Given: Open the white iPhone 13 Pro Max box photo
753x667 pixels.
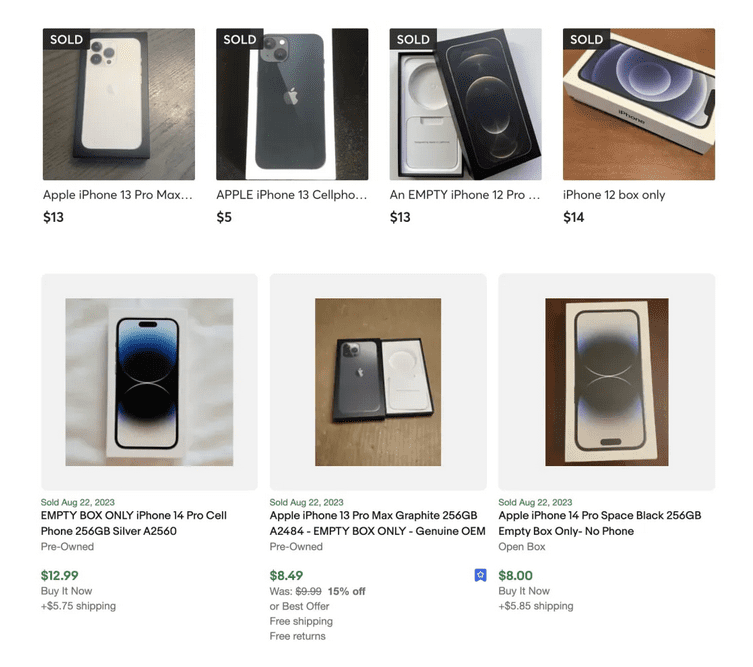Looking at the screenshot, I should (x=118, y=104).
